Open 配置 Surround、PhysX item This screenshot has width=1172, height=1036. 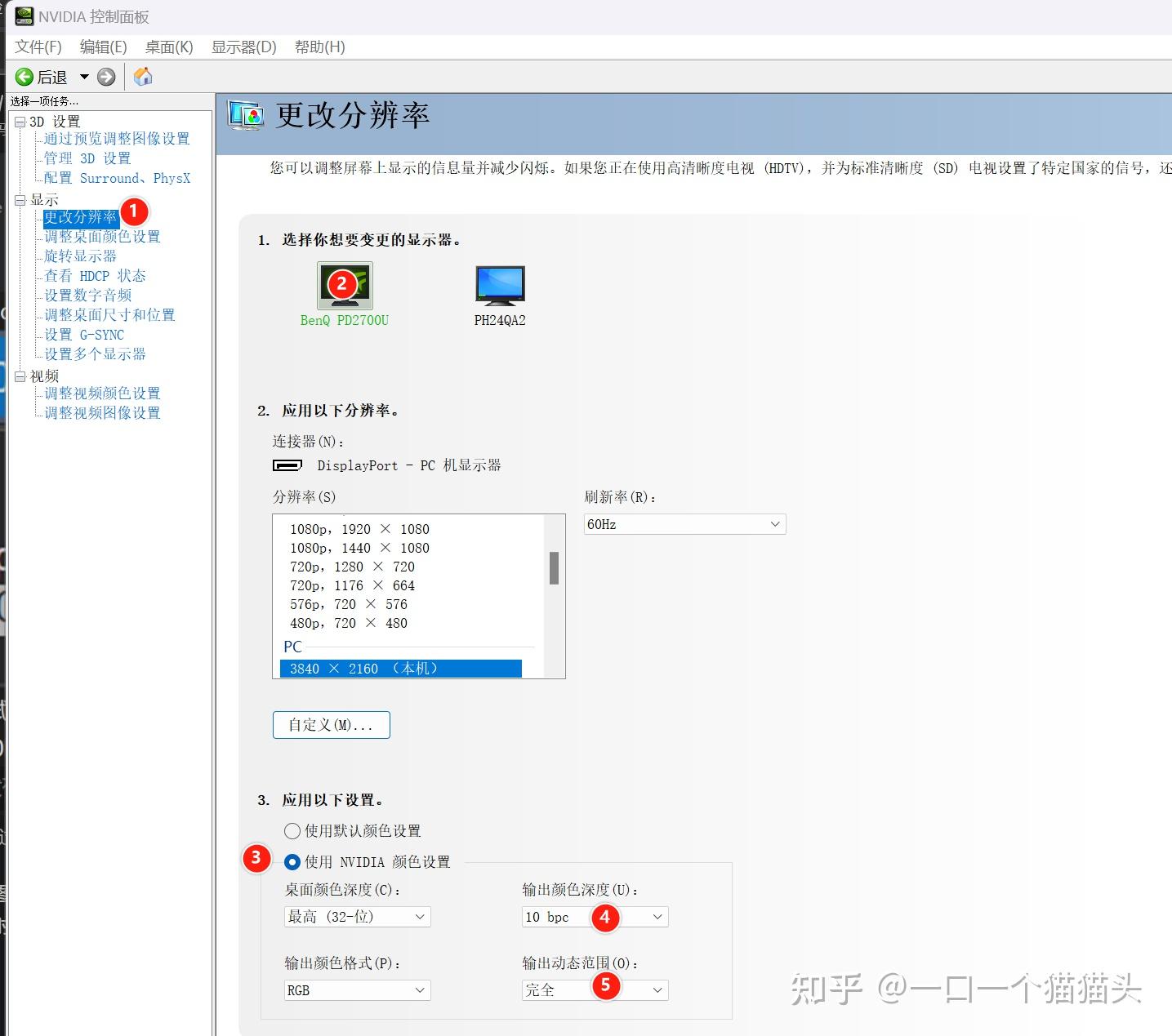[117, 178]
